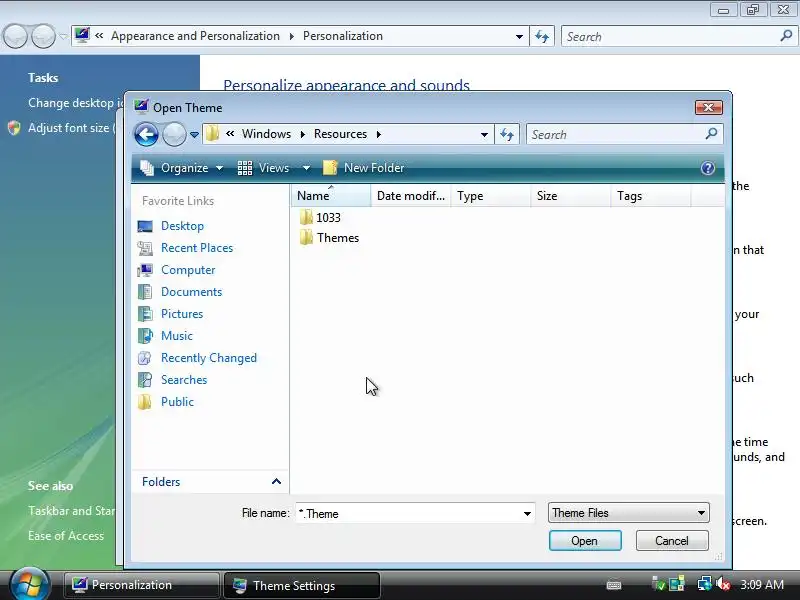Click the Computer icon in Favorite Links
Image resolution: width=800 pixels, height=600 pixels.
[x=145, y=270]
